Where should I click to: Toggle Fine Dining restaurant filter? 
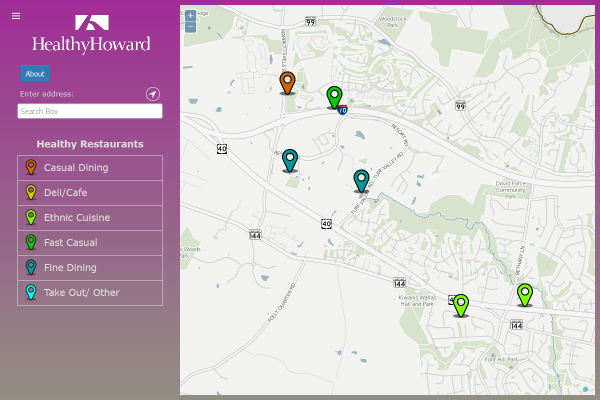coord(90,268)
